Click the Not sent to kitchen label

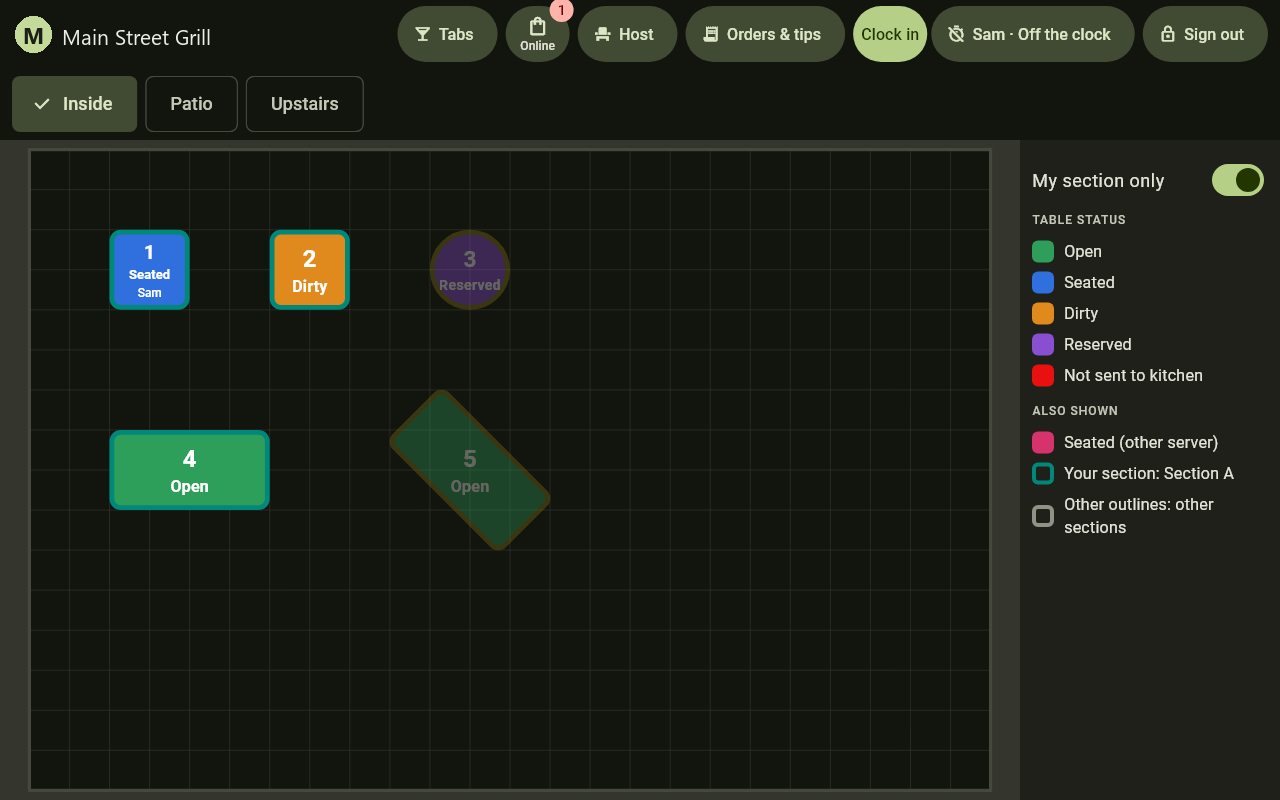click(x=1133, y=376)
